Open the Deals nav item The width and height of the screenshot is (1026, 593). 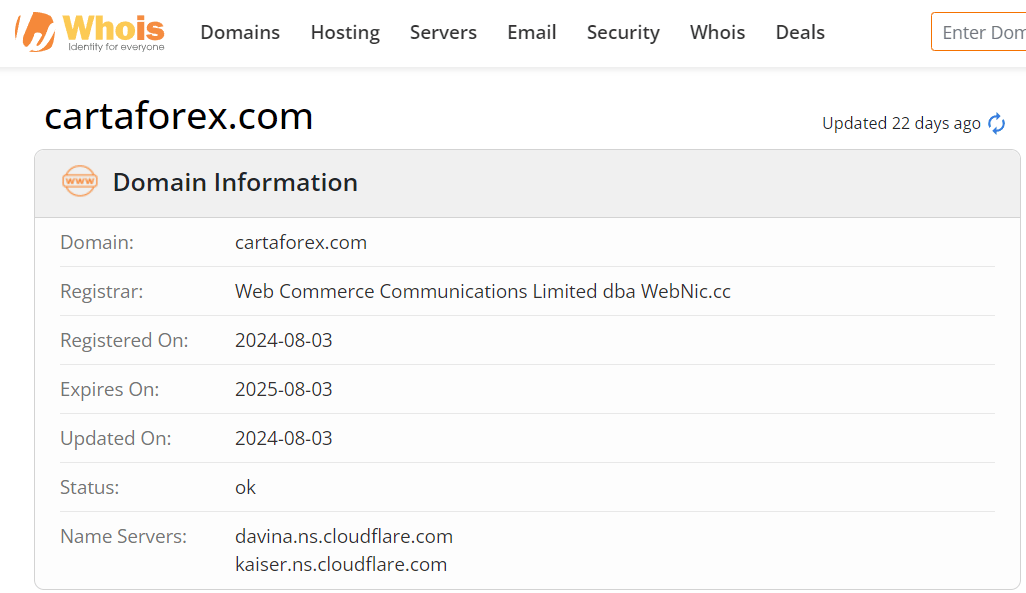tap(800, 32)
